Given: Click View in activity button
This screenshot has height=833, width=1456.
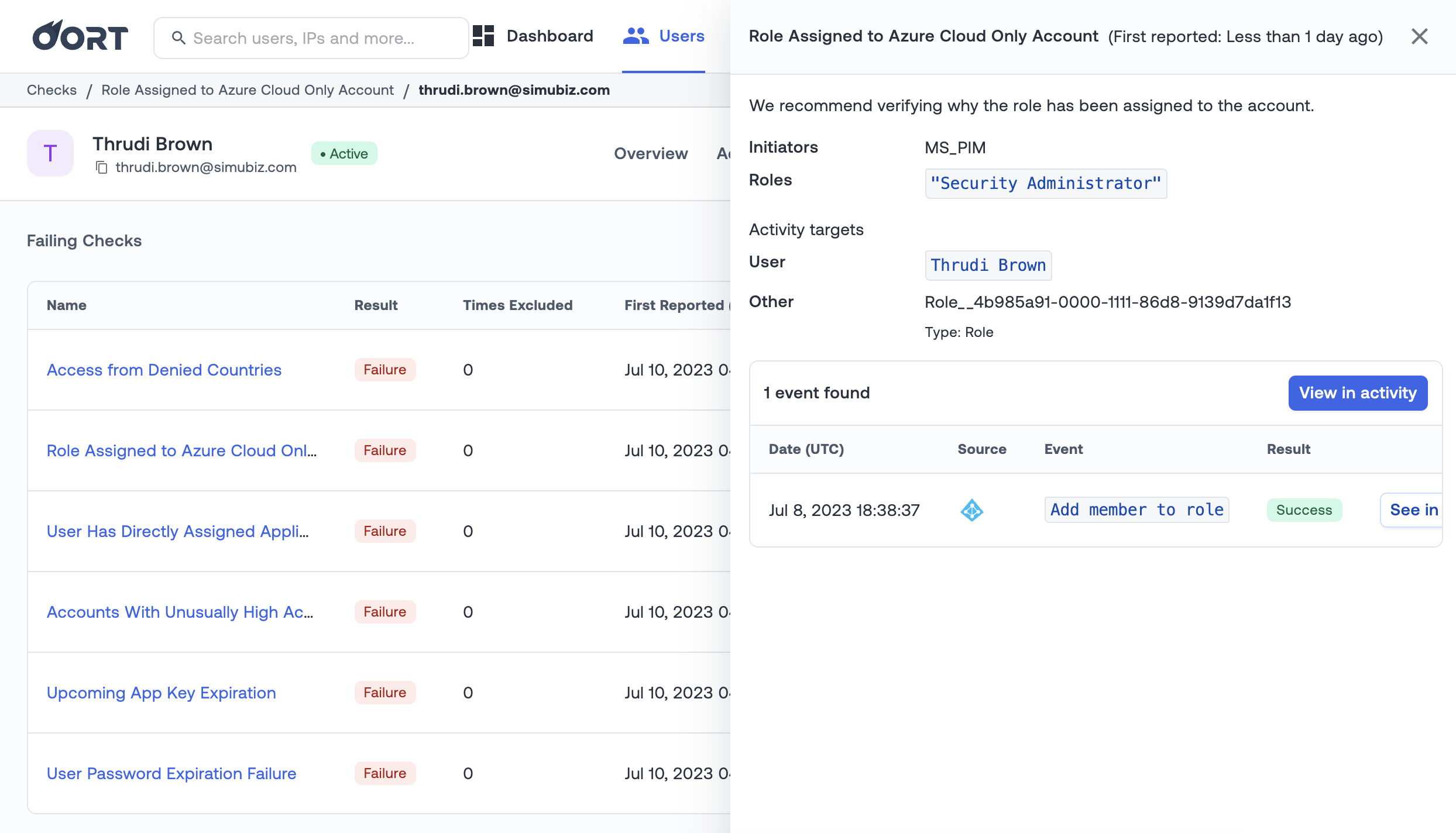Looking at the screenshot, I should [1357, 393].
